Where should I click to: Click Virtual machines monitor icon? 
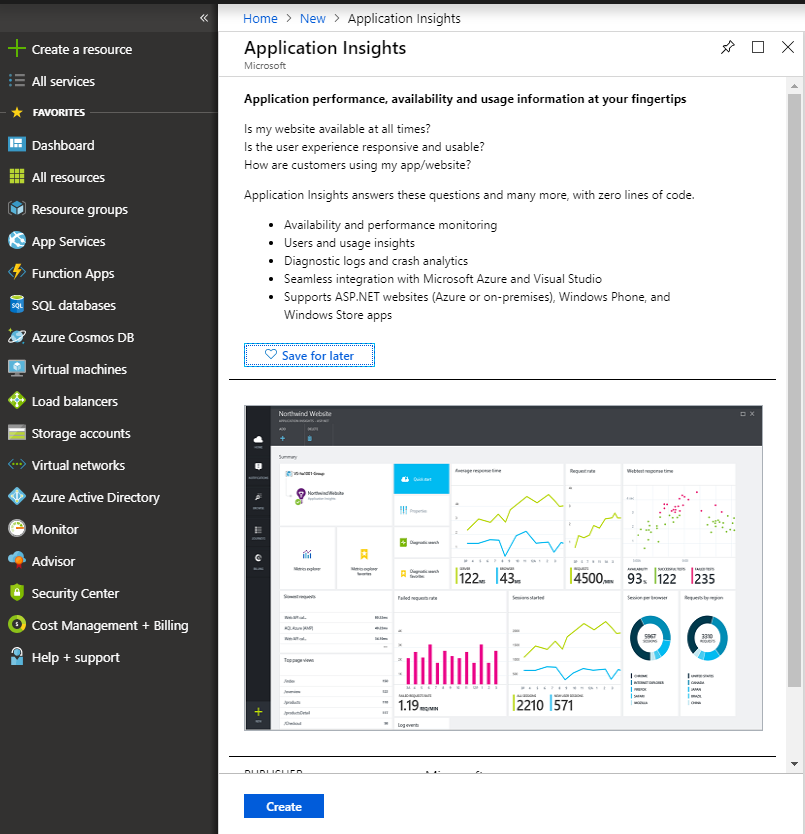[16, 368]
